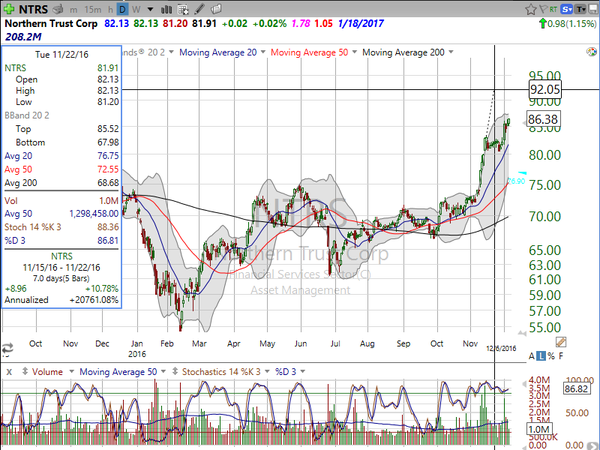
Task: Click the Moving Average 20 label
Action: [x=218, y=52]
